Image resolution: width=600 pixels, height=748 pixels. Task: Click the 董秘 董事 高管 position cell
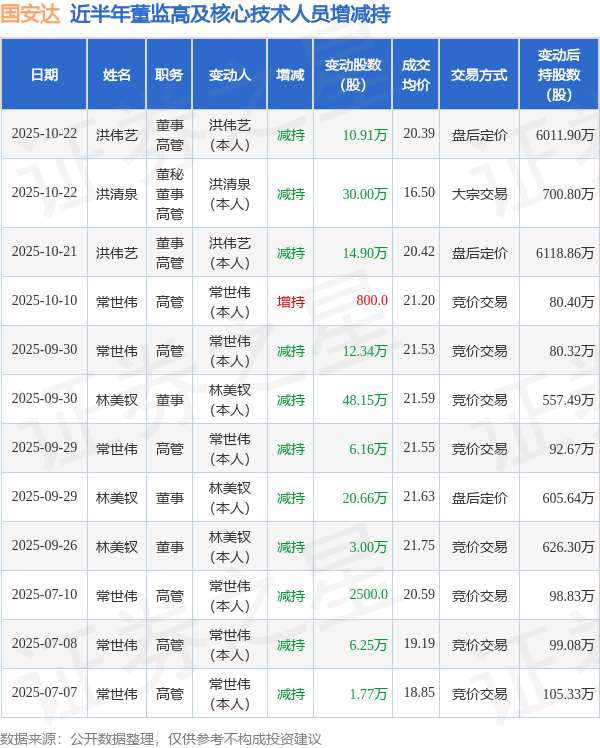[169, 194]
